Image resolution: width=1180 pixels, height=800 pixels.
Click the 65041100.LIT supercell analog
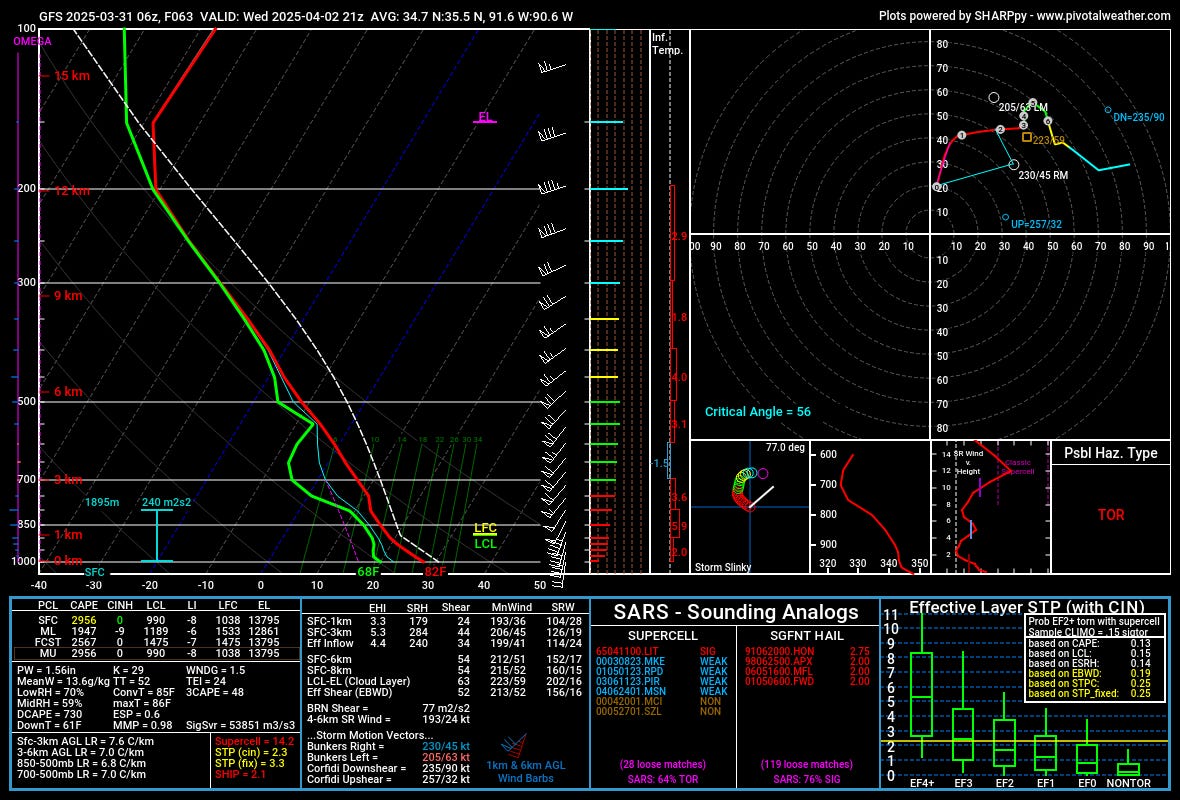(626, 652)
